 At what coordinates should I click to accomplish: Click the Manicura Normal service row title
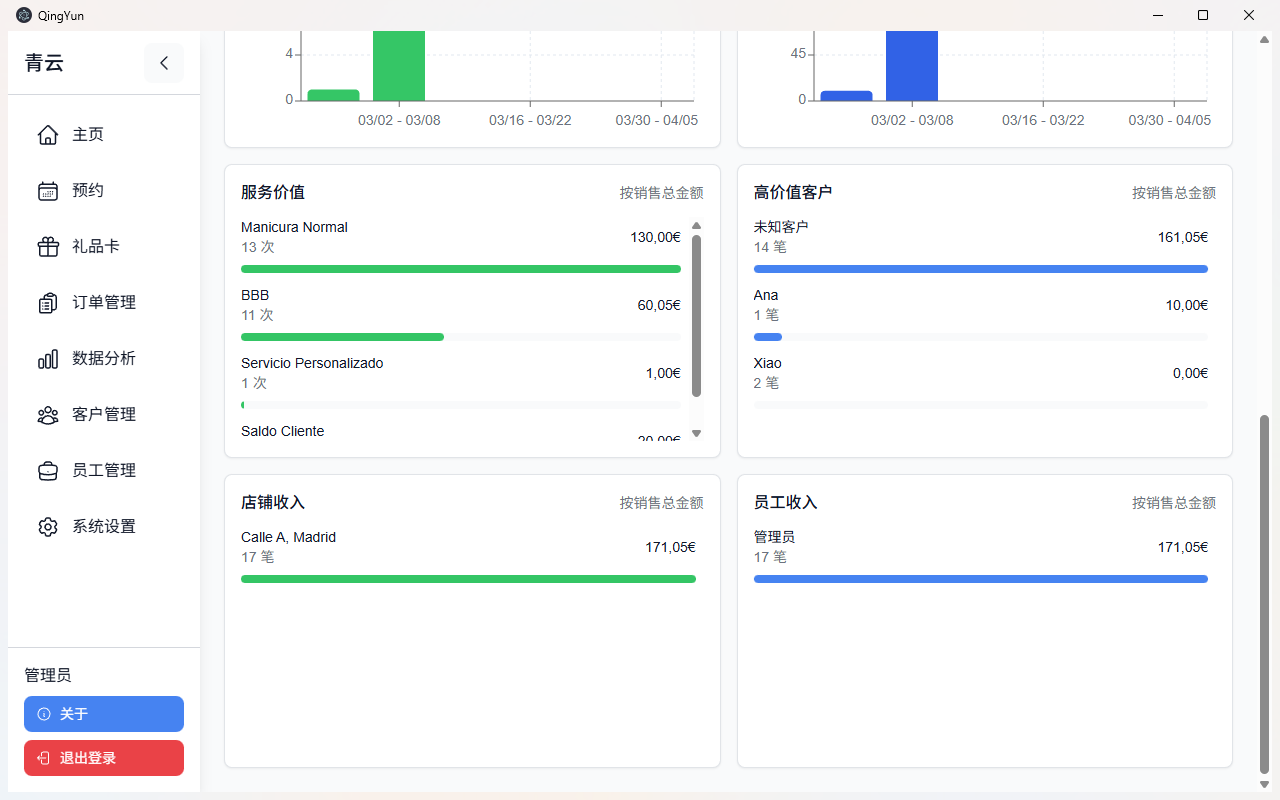[x=294, y=227]
